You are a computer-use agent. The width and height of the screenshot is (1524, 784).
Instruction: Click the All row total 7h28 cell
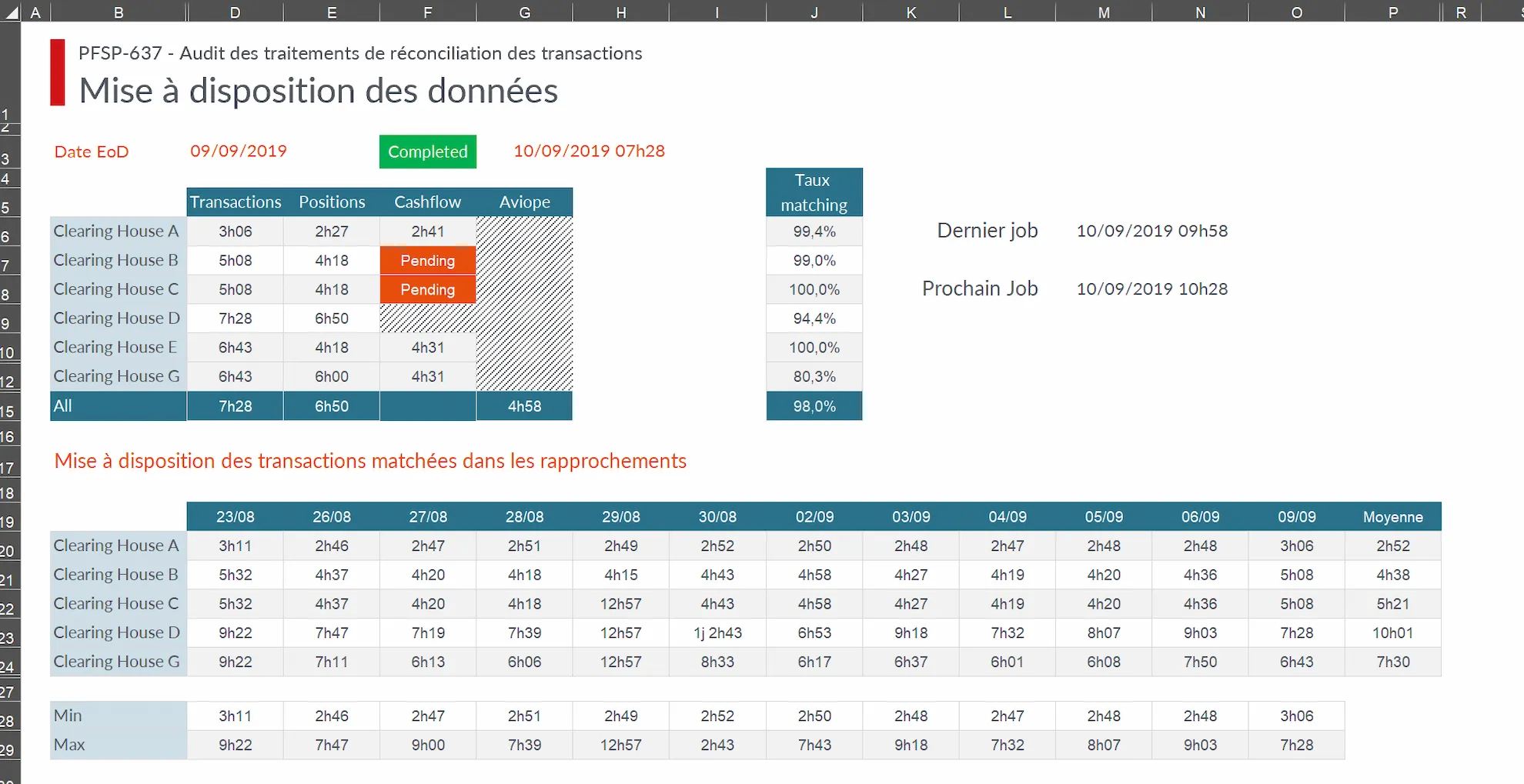pos(235,406)
